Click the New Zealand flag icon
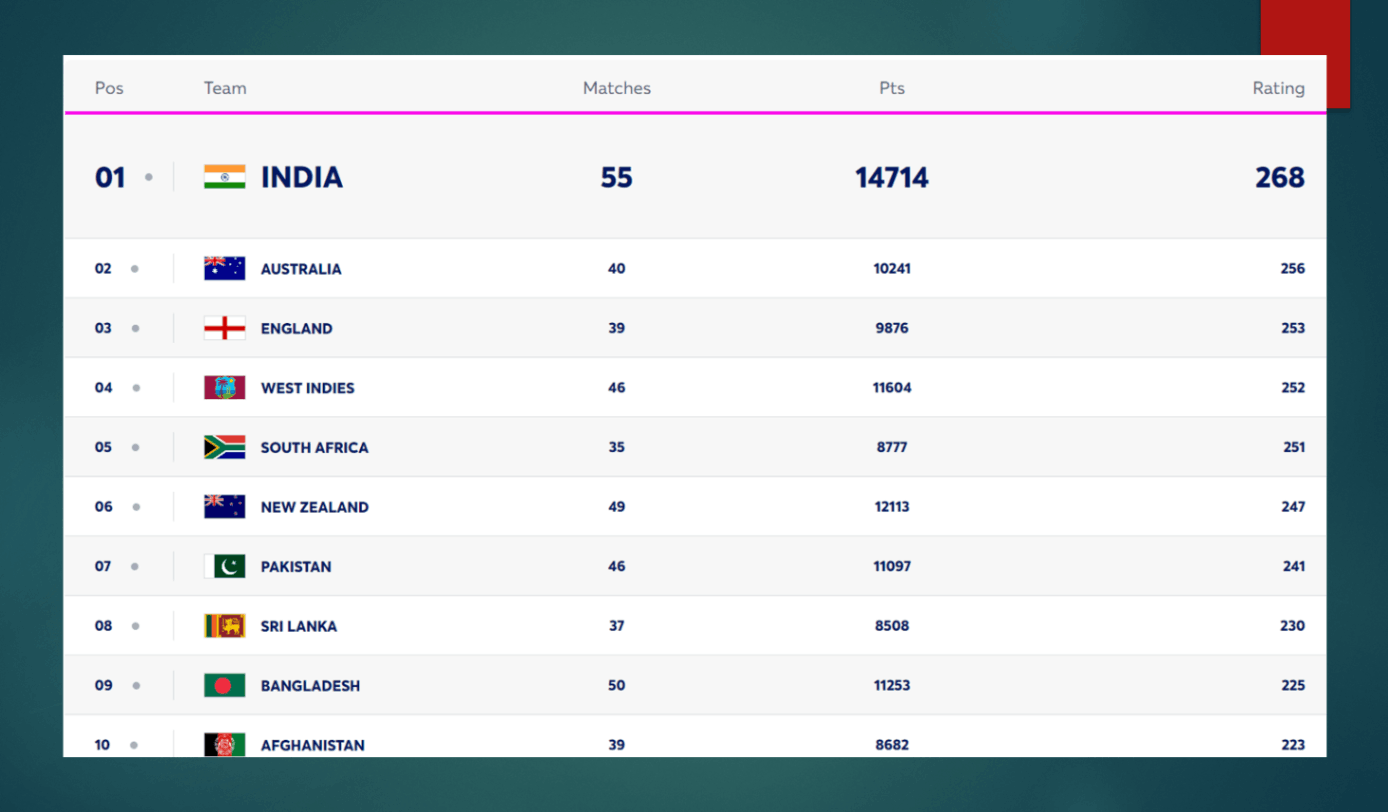Viewport: 1388px width, 812px height. pos(224,506)
